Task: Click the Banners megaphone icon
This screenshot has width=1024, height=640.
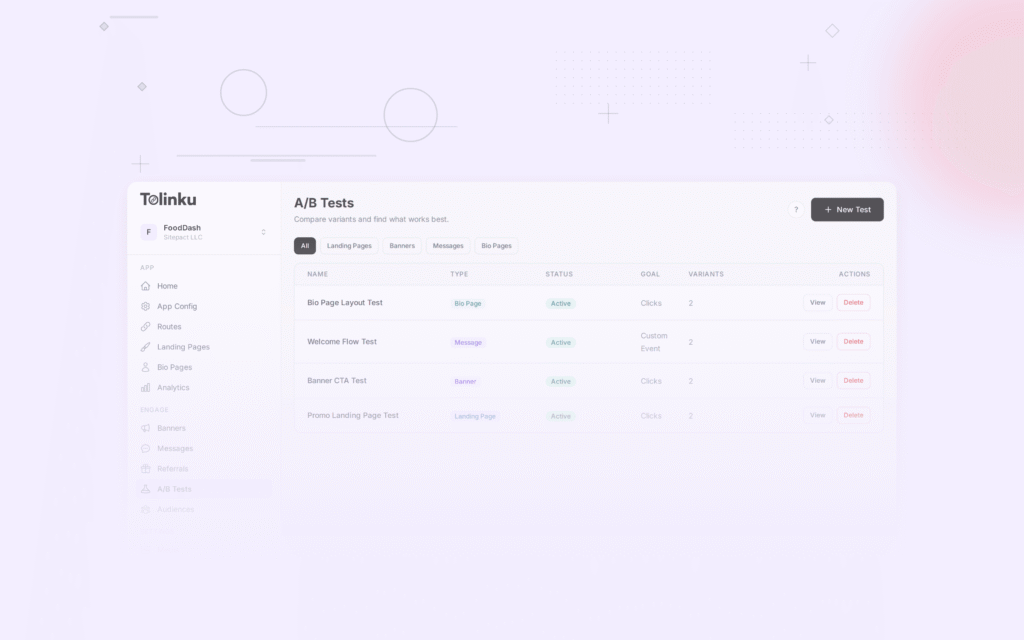Action: point(146,428)
